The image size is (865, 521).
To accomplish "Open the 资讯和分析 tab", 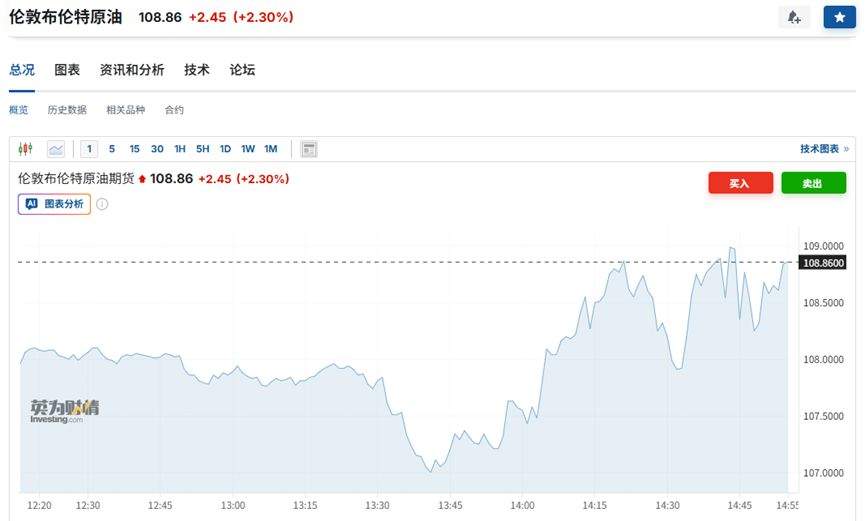I will (x=132, y=70).
